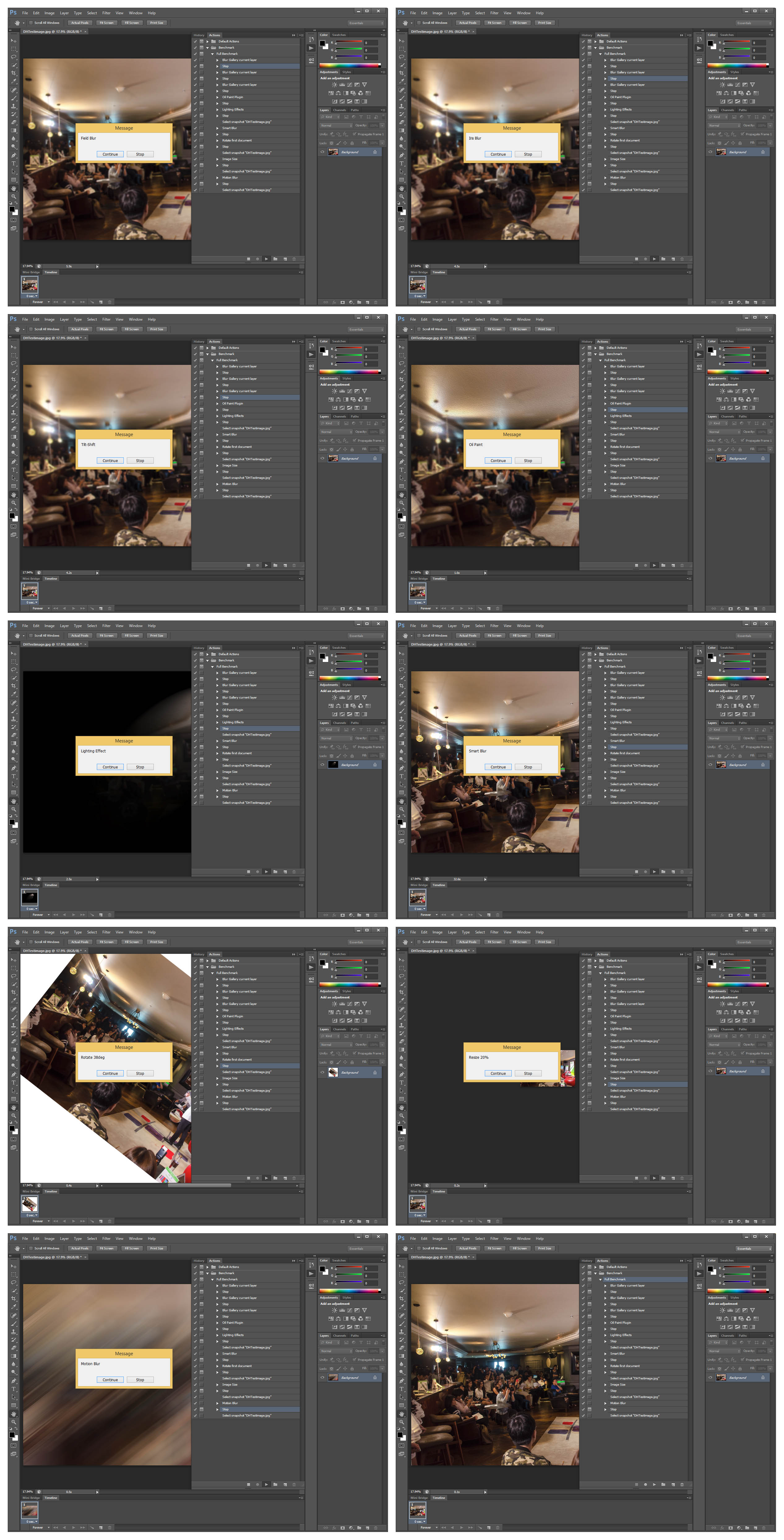The width and height of the screenshot is (784, 1540).
Task: Select the Eyedropper tool in the Rotate 38deg window
Action: point(13,1001)
